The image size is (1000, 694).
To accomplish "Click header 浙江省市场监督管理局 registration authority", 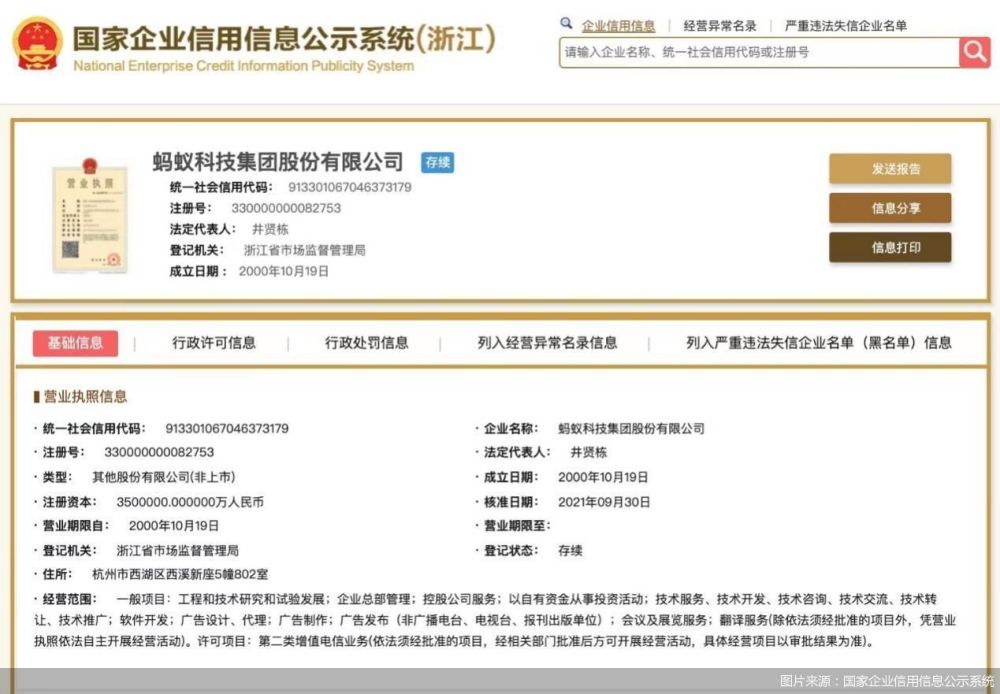I will click(305, 250).
